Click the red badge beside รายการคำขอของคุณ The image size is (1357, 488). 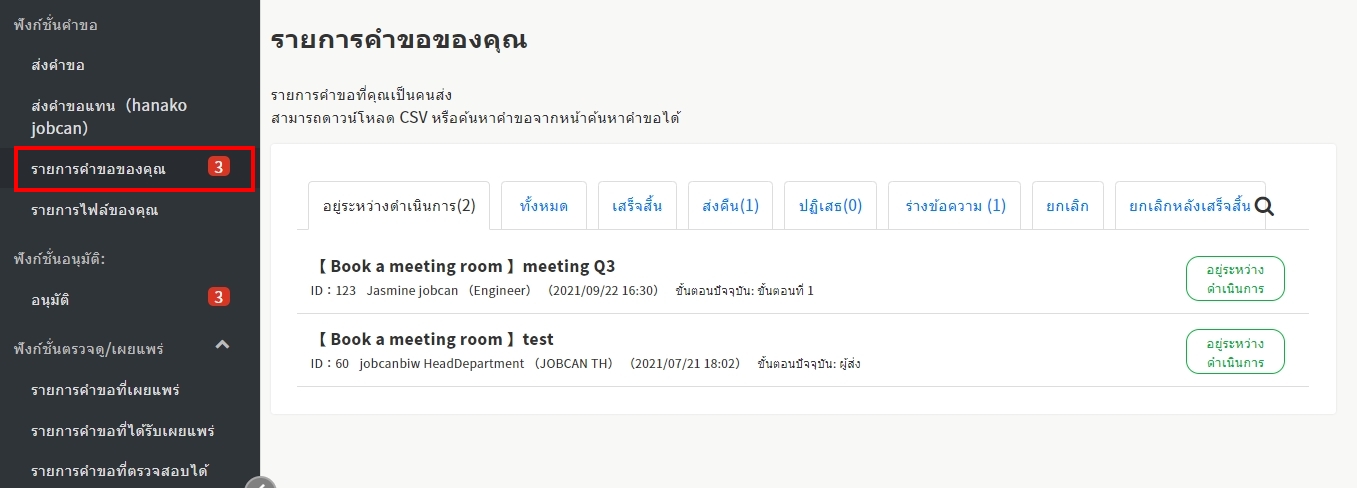pyautogui.click(x=219, y=167)
